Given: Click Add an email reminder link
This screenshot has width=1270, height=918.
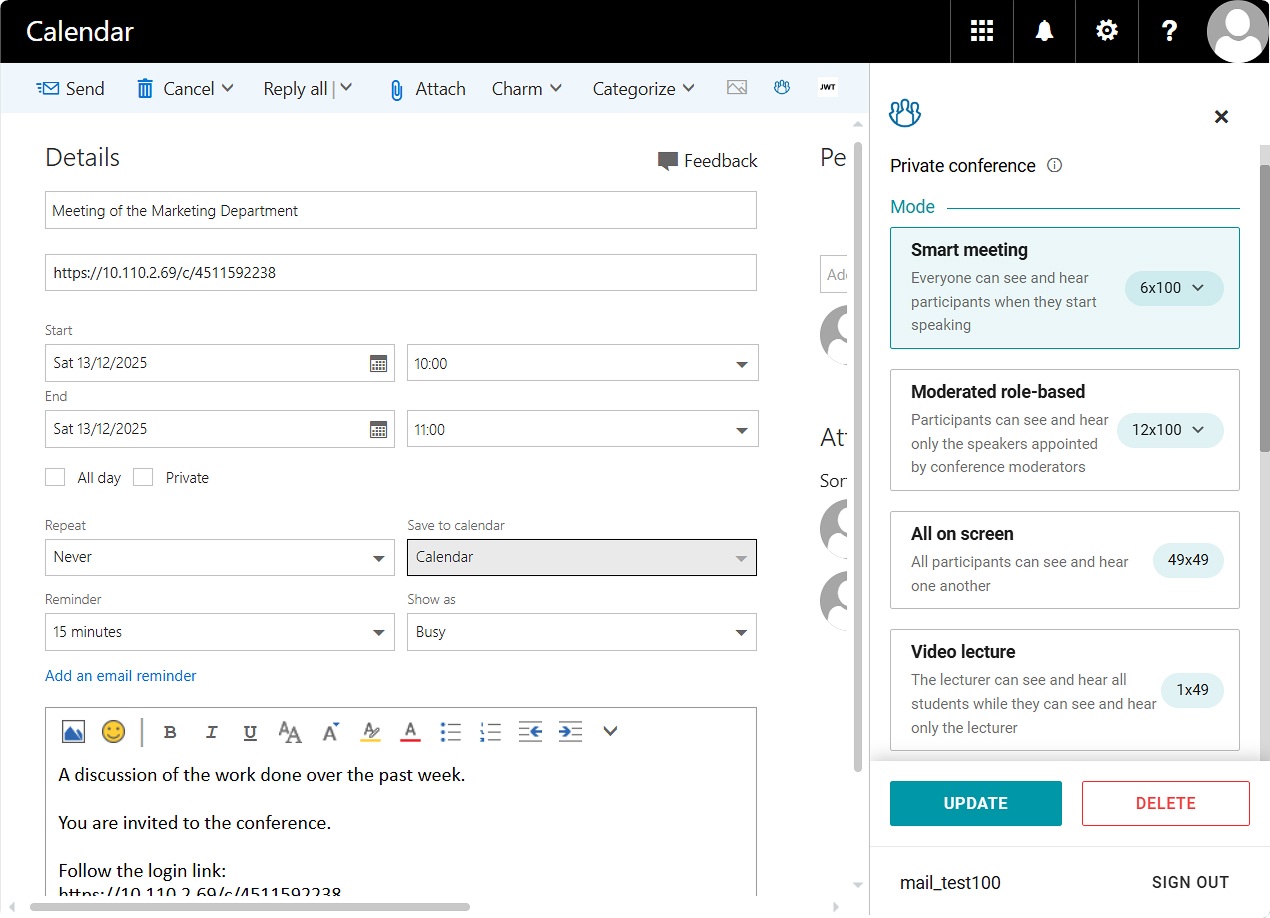Looking at the screenshot, I should pos(121,676).
